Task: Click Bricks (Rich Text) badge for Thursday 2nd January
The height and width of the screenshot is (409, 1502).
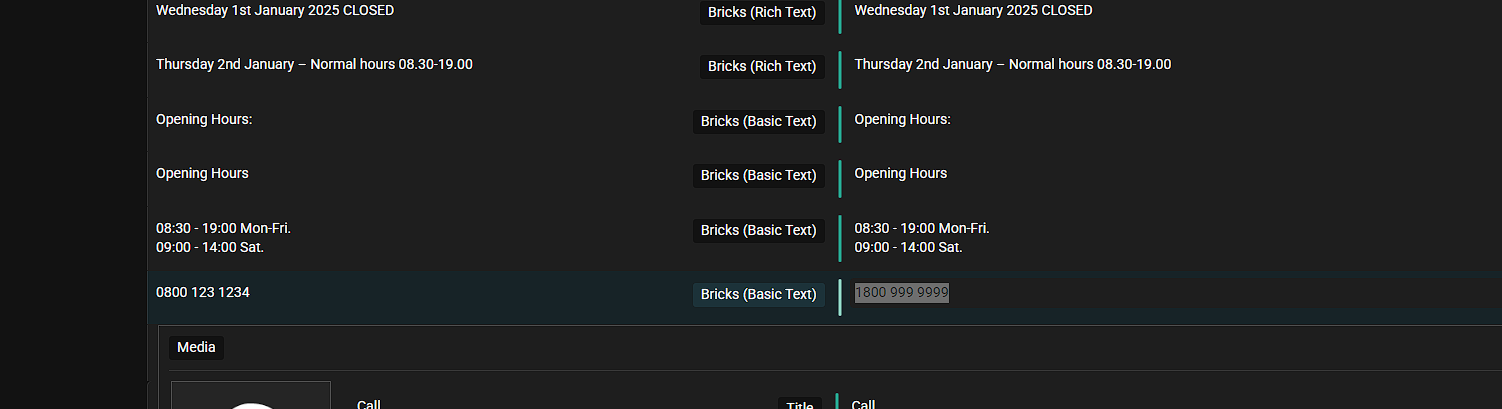Action: (762, 66)
